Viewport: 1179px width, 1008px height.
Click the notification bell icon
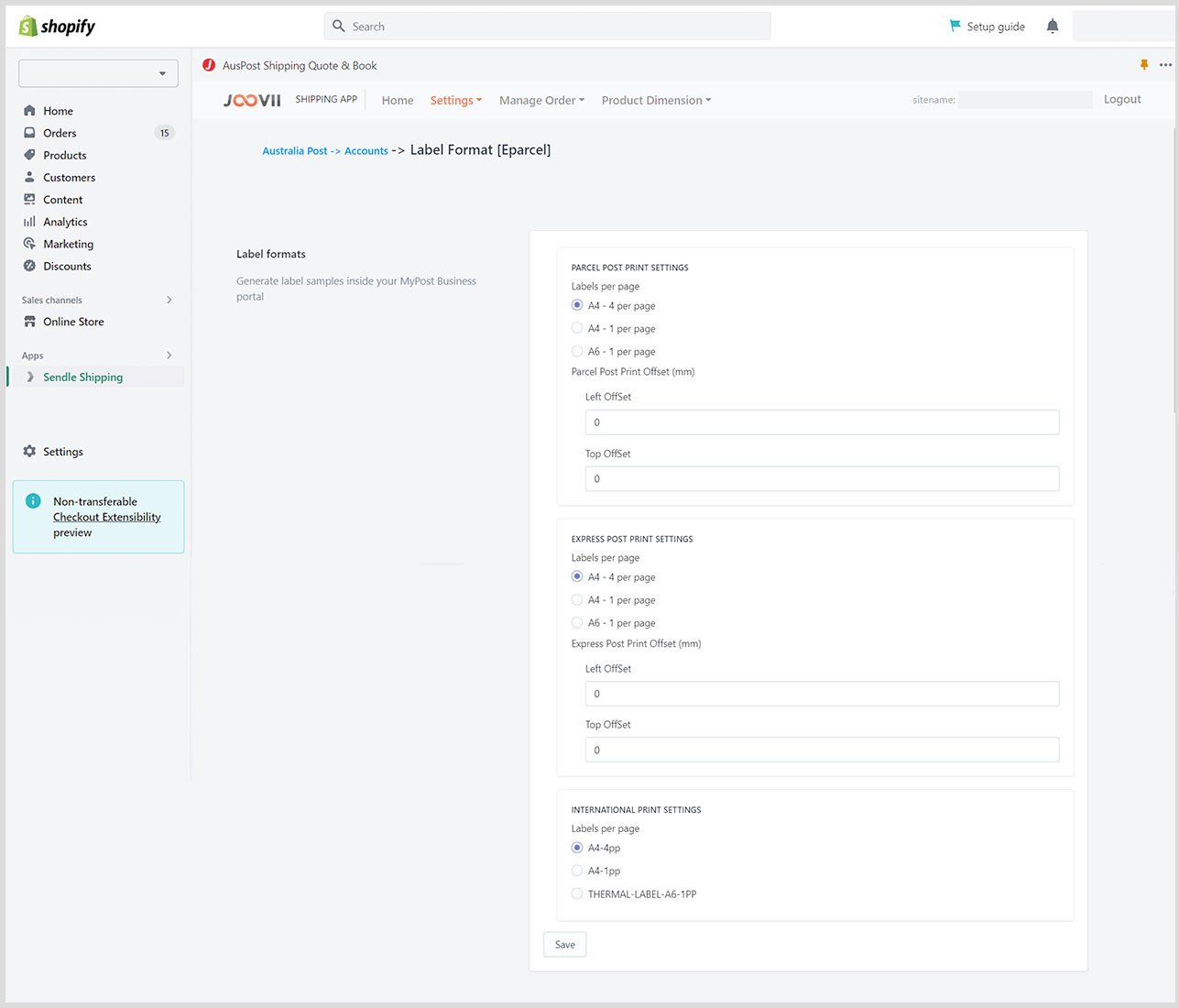pos(1053,27)
